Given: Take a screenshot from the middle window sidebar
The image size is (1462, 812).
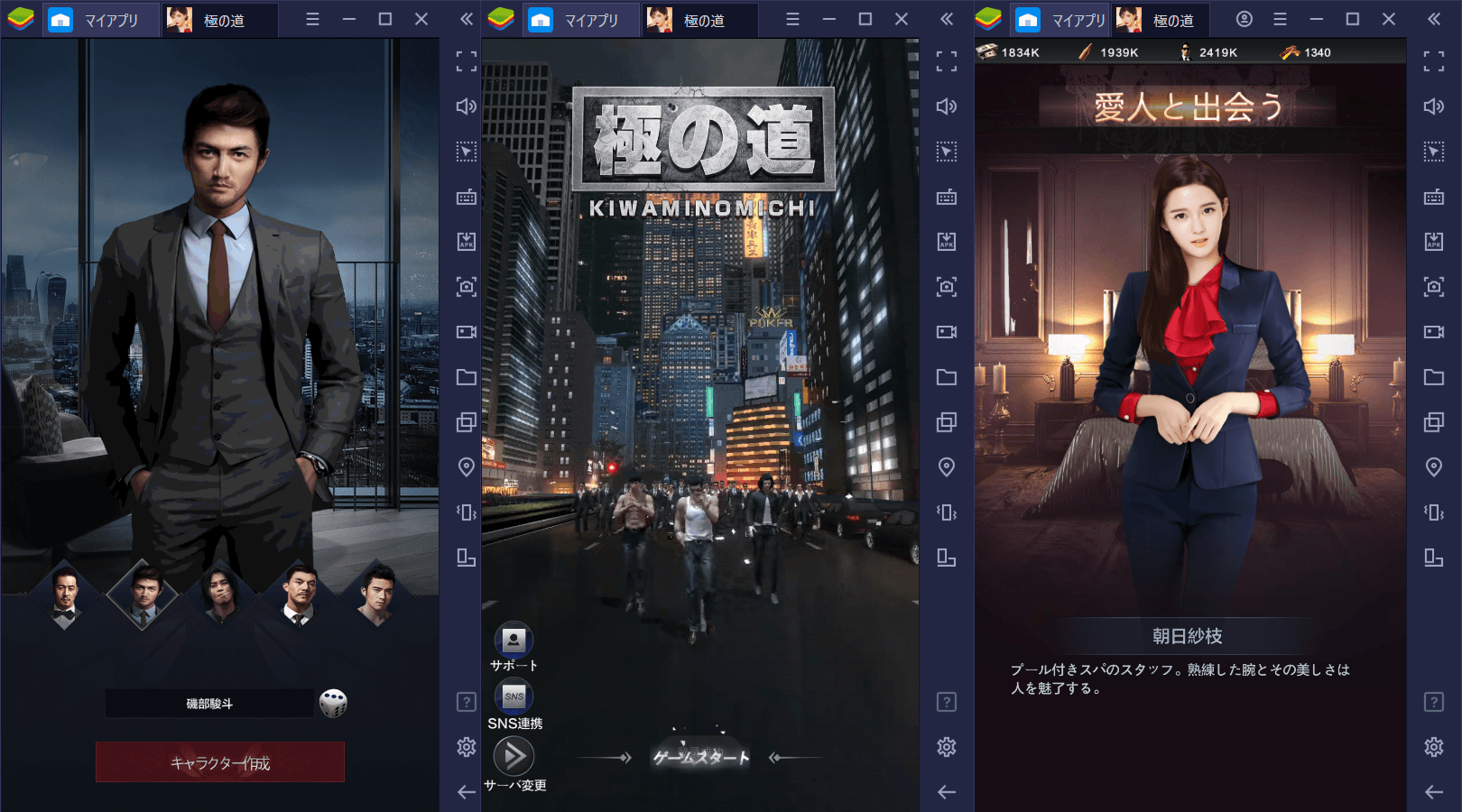Looking at the screenshot, I should (947, 287).
